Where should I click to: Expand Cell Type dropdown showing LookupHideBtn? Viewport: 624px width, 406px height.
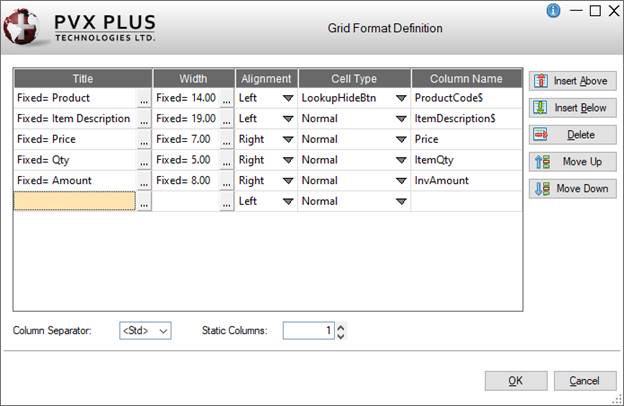[x=401, y=99]
